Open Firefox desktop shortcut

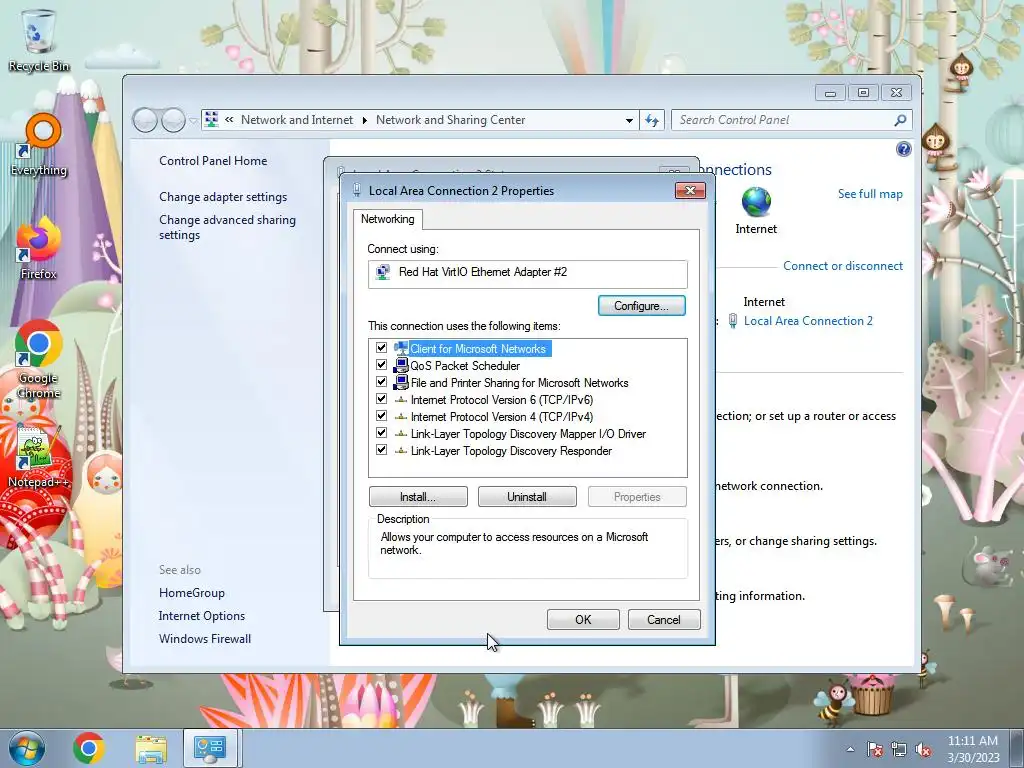[x=39, y=248]
